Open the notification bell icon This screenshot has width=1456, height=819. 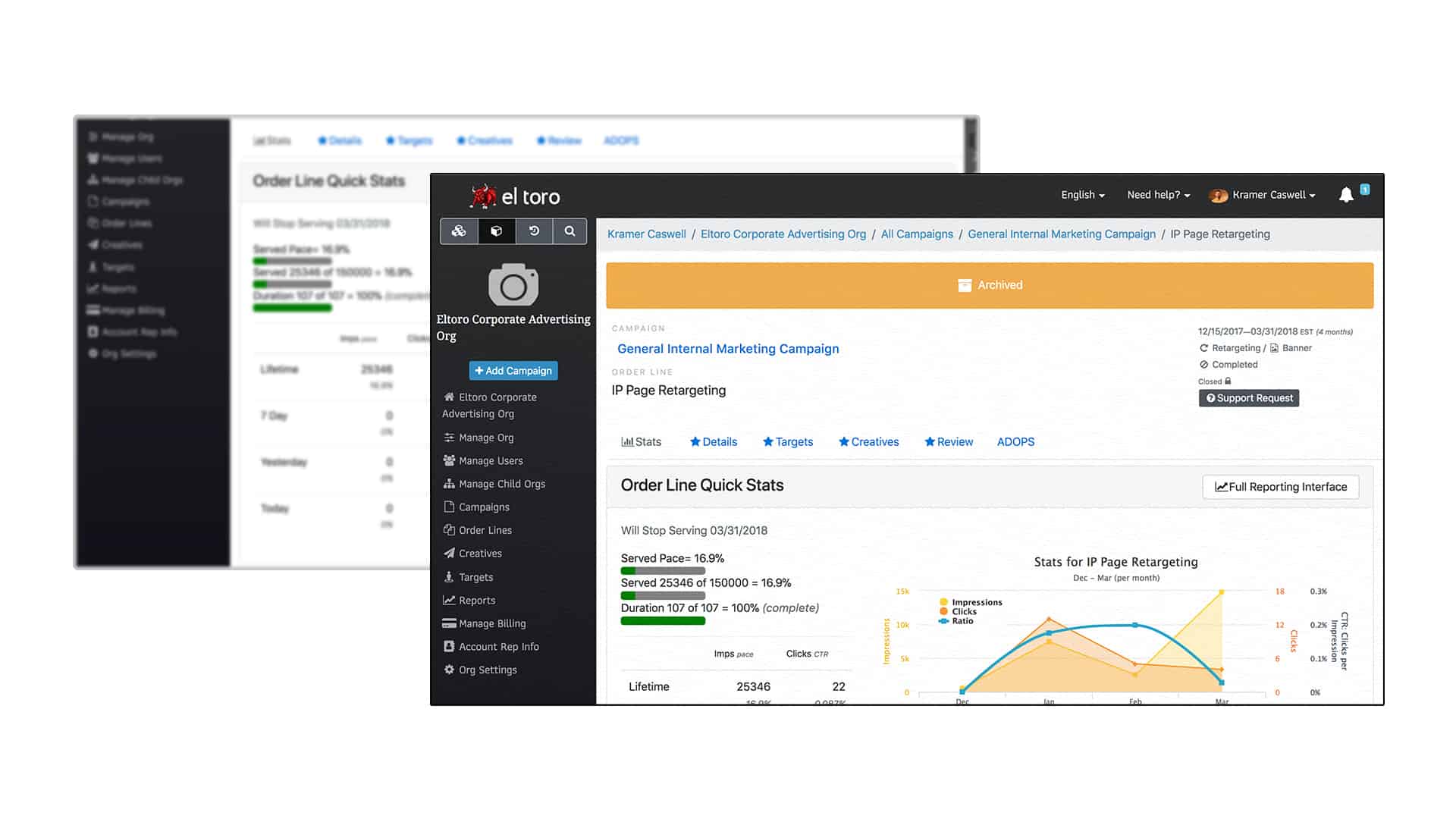pyautogui.click(x=1346, y=195)
